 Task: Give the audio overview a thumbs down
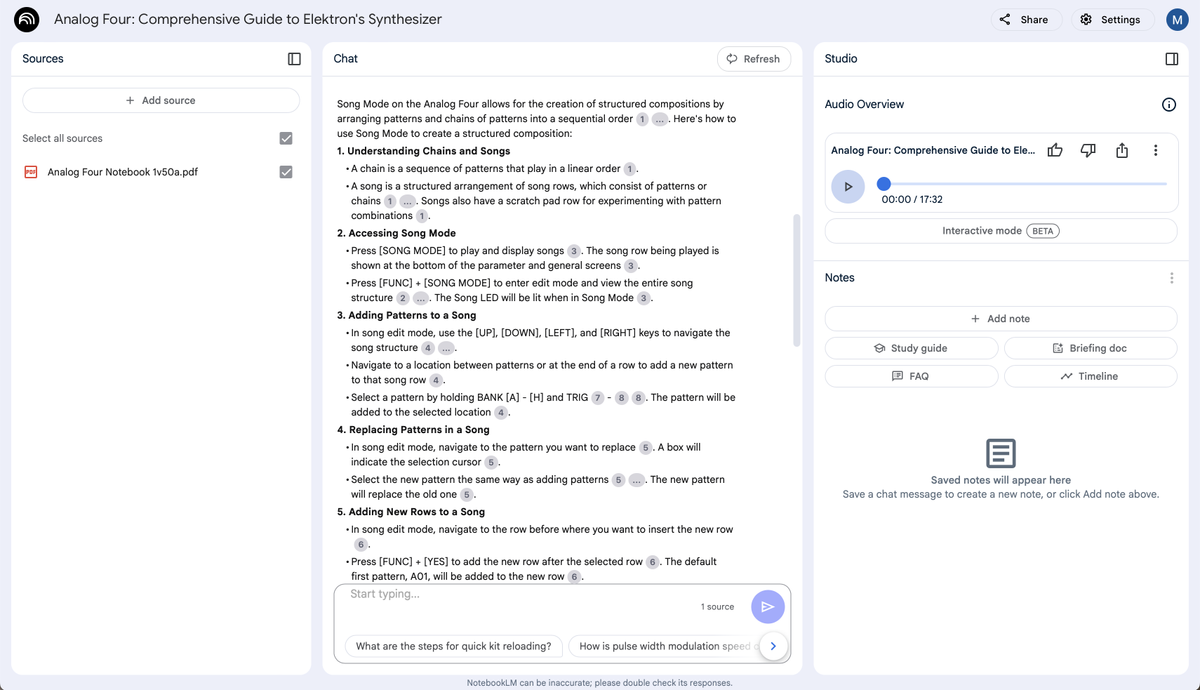coord(1088,150)
